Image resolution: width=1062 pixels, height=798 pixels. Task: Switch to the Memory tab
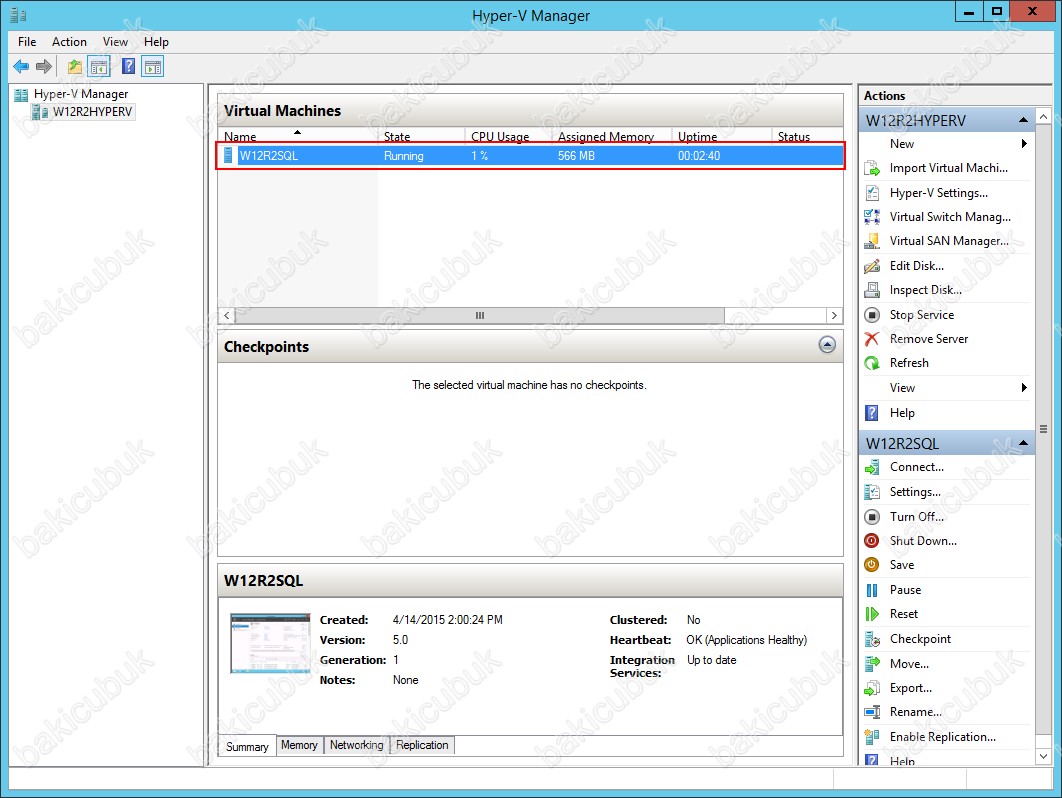(x=299, y=745)
